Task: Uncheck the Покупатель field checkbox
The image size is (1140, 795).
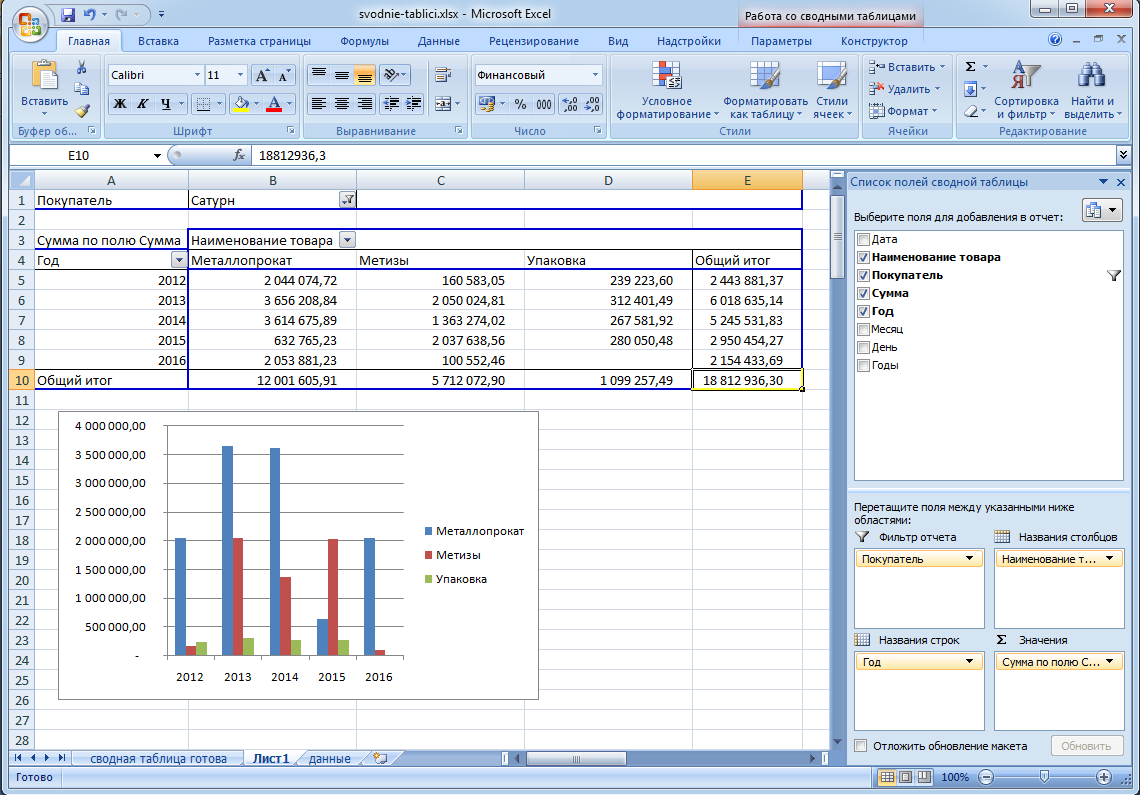Action: tap(864, 276)
